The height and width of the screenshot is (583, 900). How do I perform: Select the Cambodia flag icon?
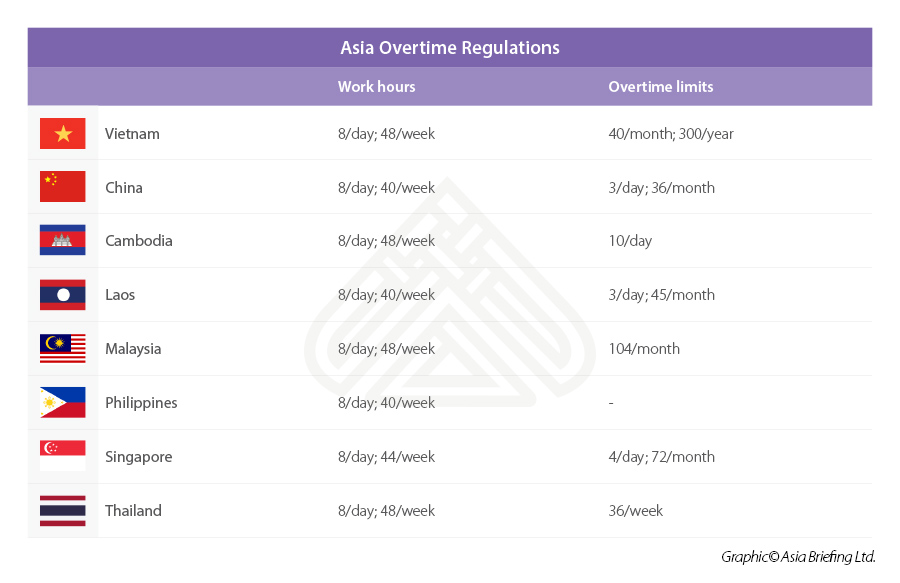pyautogui.click(x=63, y=241)
